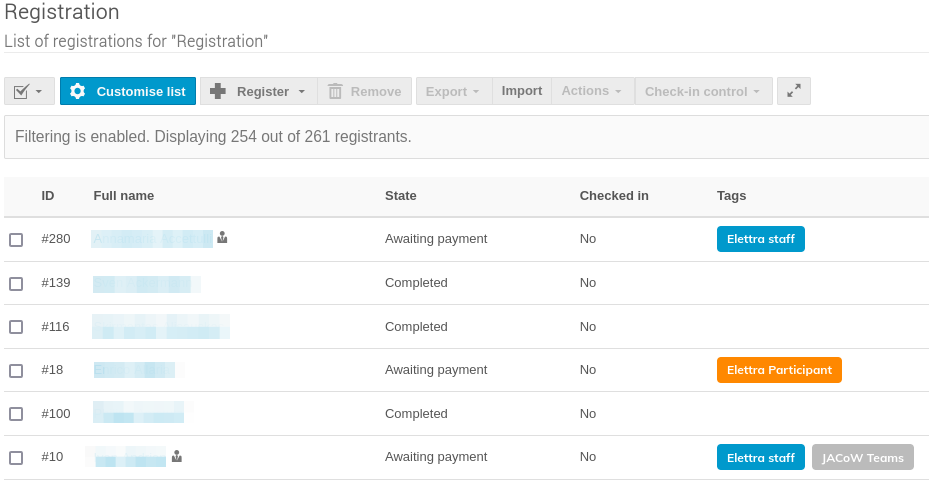Image resolution: width=929 pixels, height=487 pixels.
Task: Select the checkbox for registration #139
Action: (x=16, y=284)
